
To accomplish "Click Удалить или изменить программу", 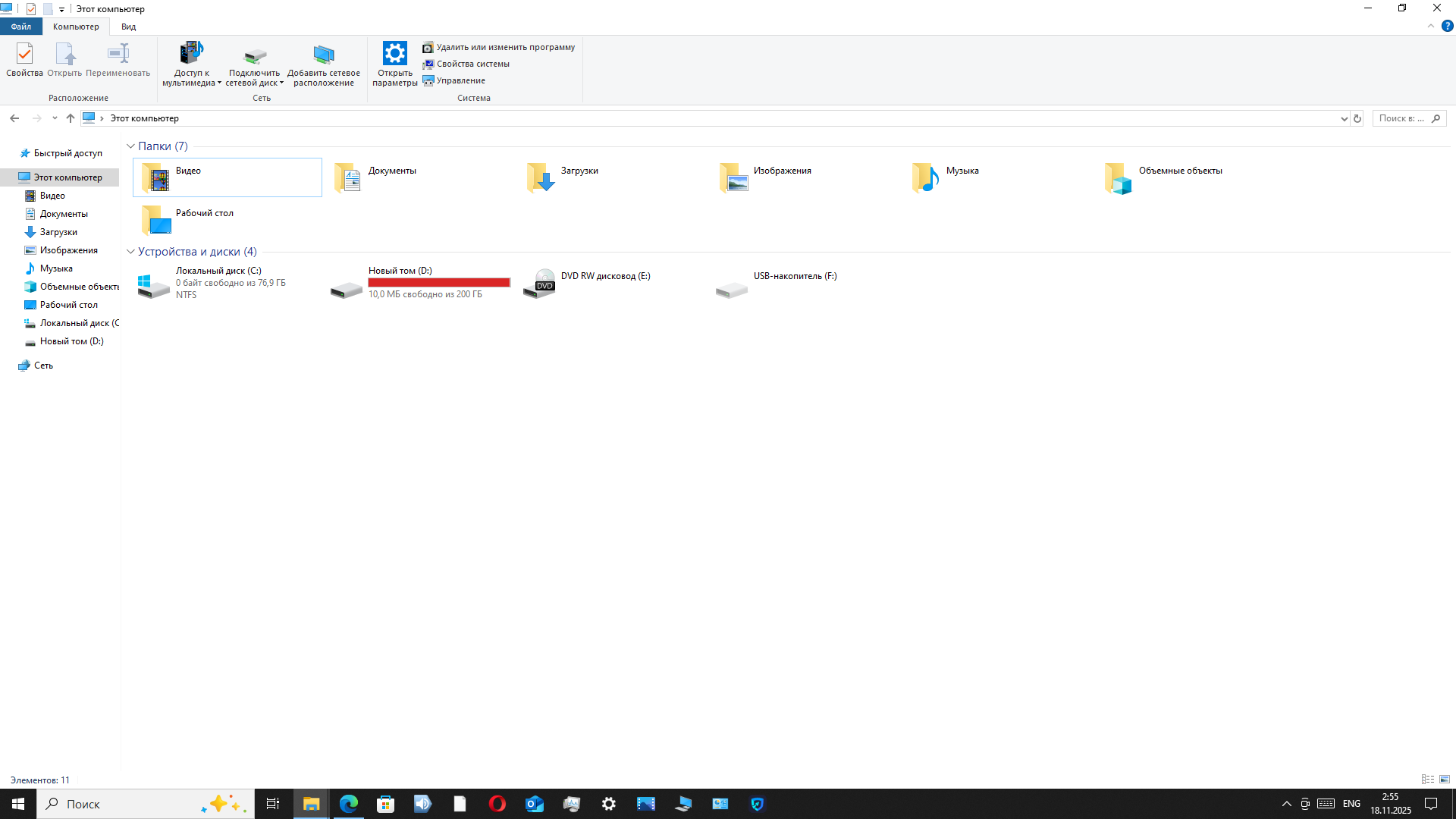I will point(505,47).
